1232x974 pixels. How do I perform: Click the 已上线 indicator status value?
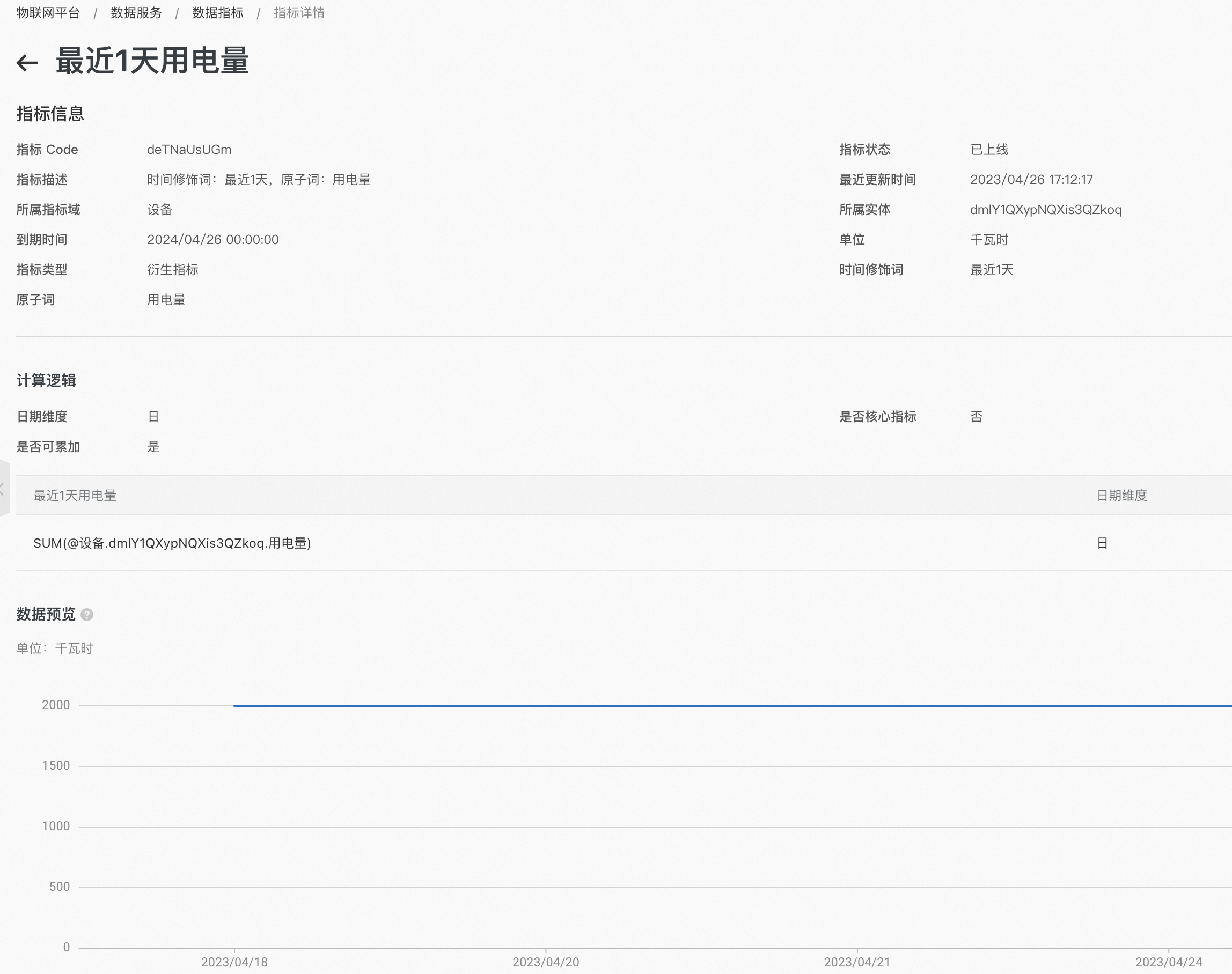click(989, 150)
